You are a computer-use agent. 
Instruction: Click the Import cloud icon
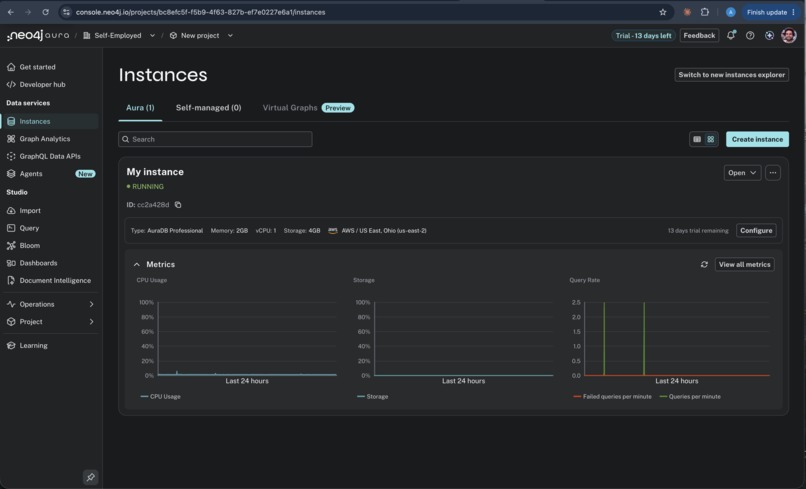click(x=11, y=211)
